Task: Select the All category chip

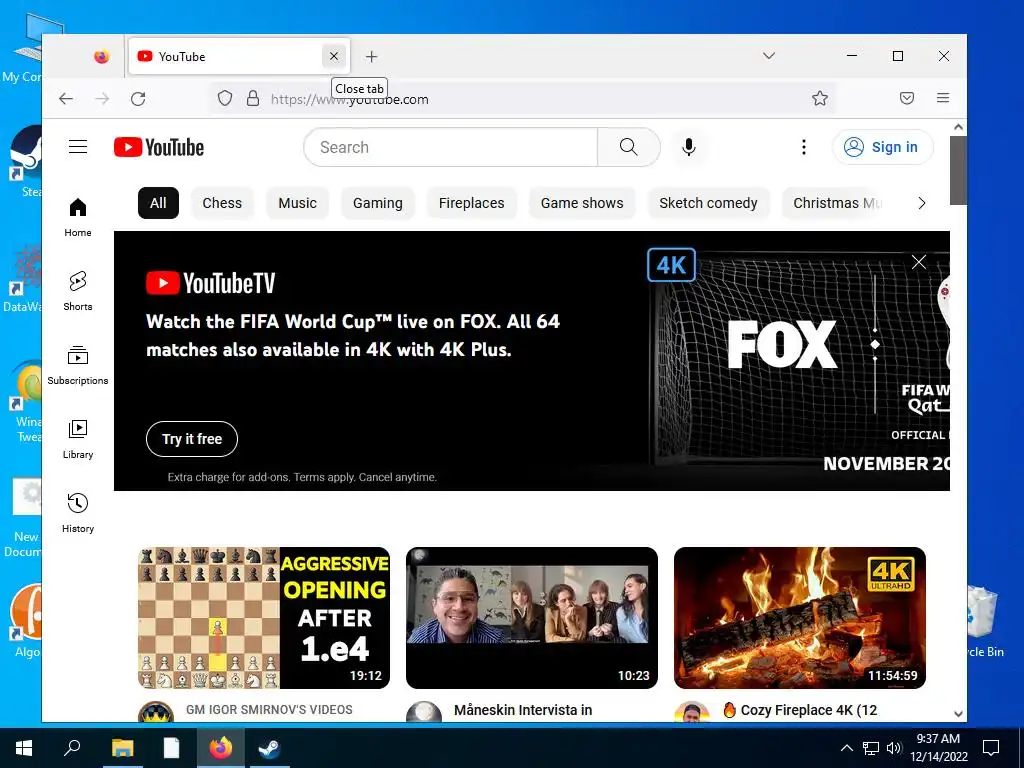Action: pos(158,203)
